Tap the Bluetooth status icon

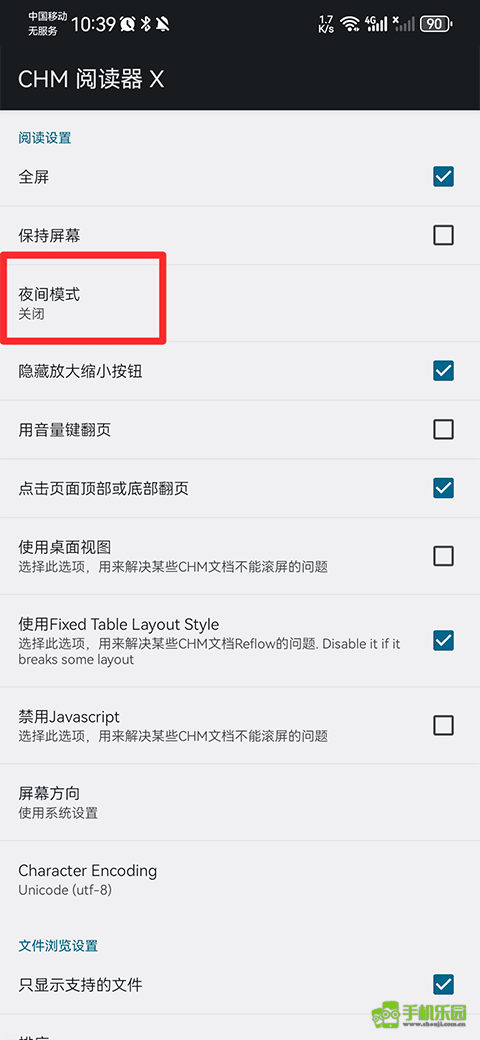tap(145, 25)
